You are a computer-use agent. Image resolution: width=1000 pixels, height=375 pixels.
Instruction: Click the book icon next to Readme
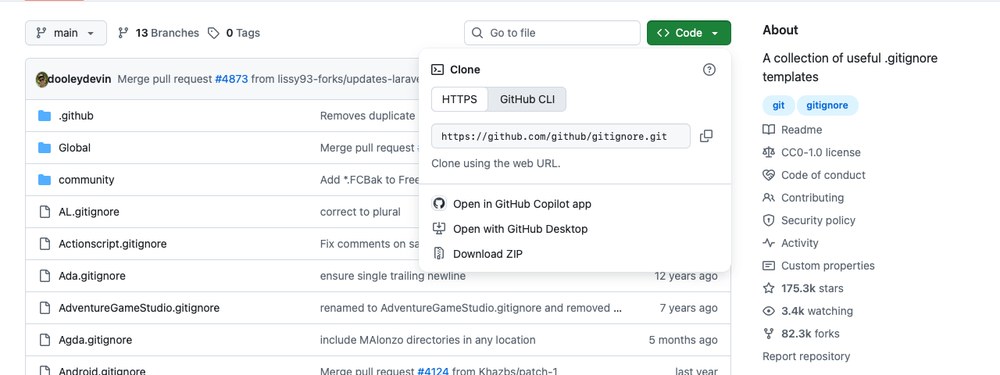768,129
